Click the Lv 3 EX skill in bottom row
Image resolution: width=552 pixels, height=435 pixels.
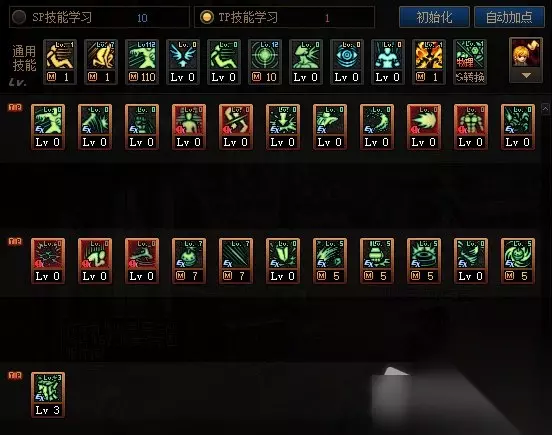48,395
